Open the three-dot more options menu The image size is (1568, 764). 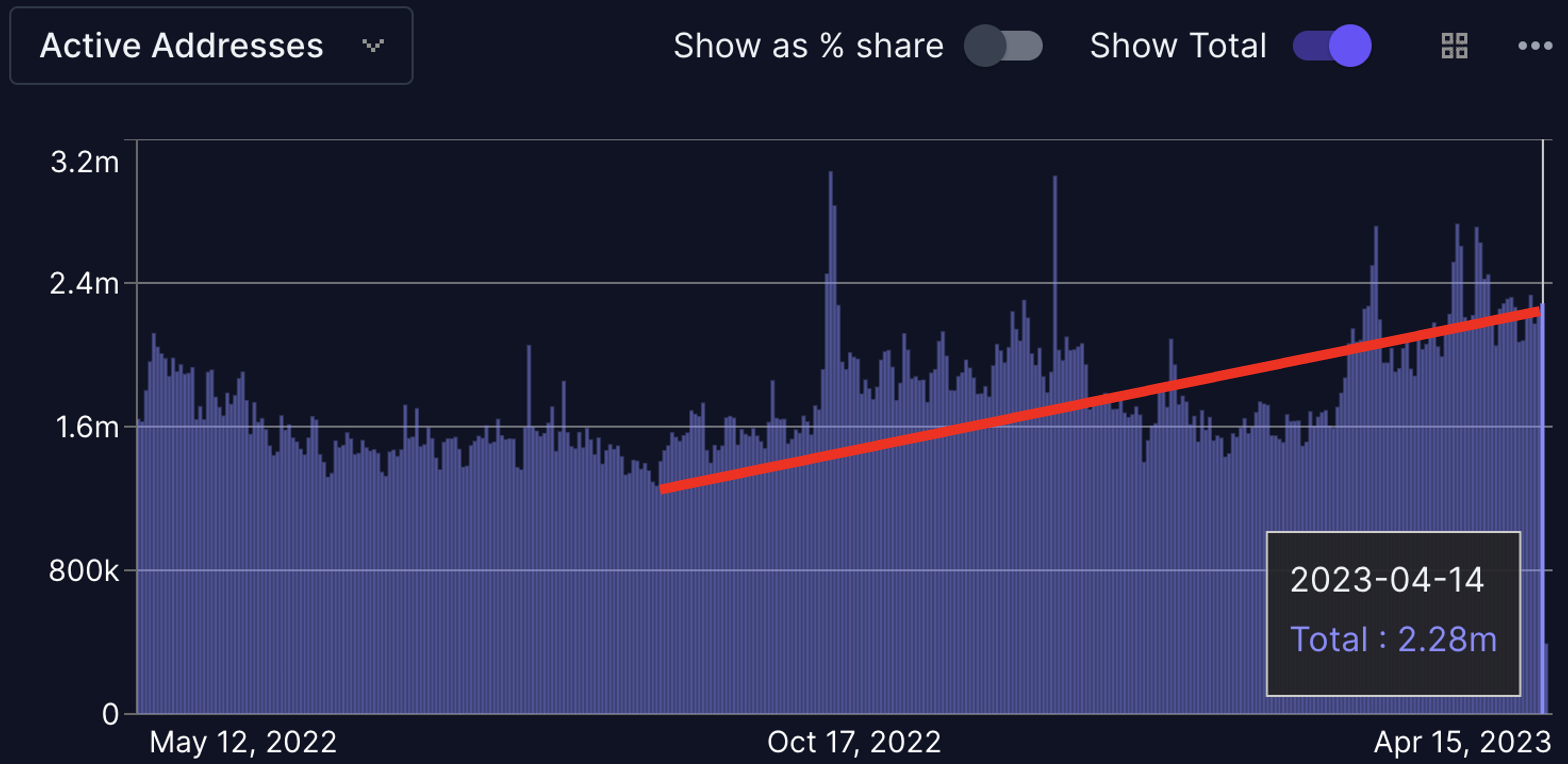(x=1534, y=46)
